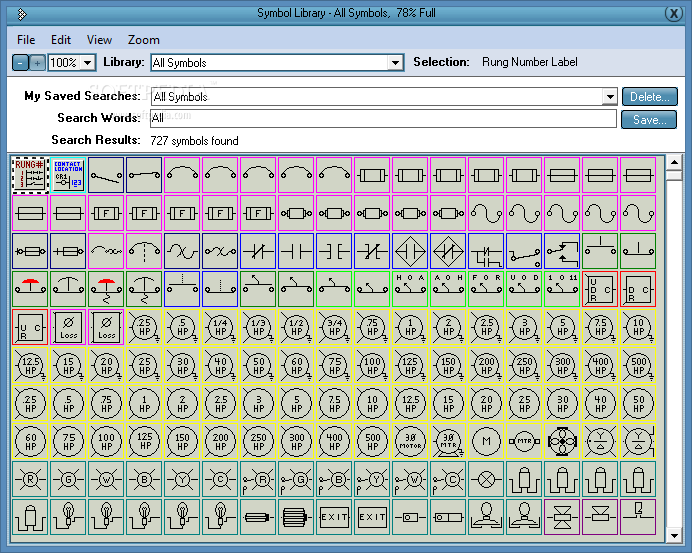Select the 500 HP grounded motor symbol
The height and width of the screenshot is (553, 692).
point(638,365)
